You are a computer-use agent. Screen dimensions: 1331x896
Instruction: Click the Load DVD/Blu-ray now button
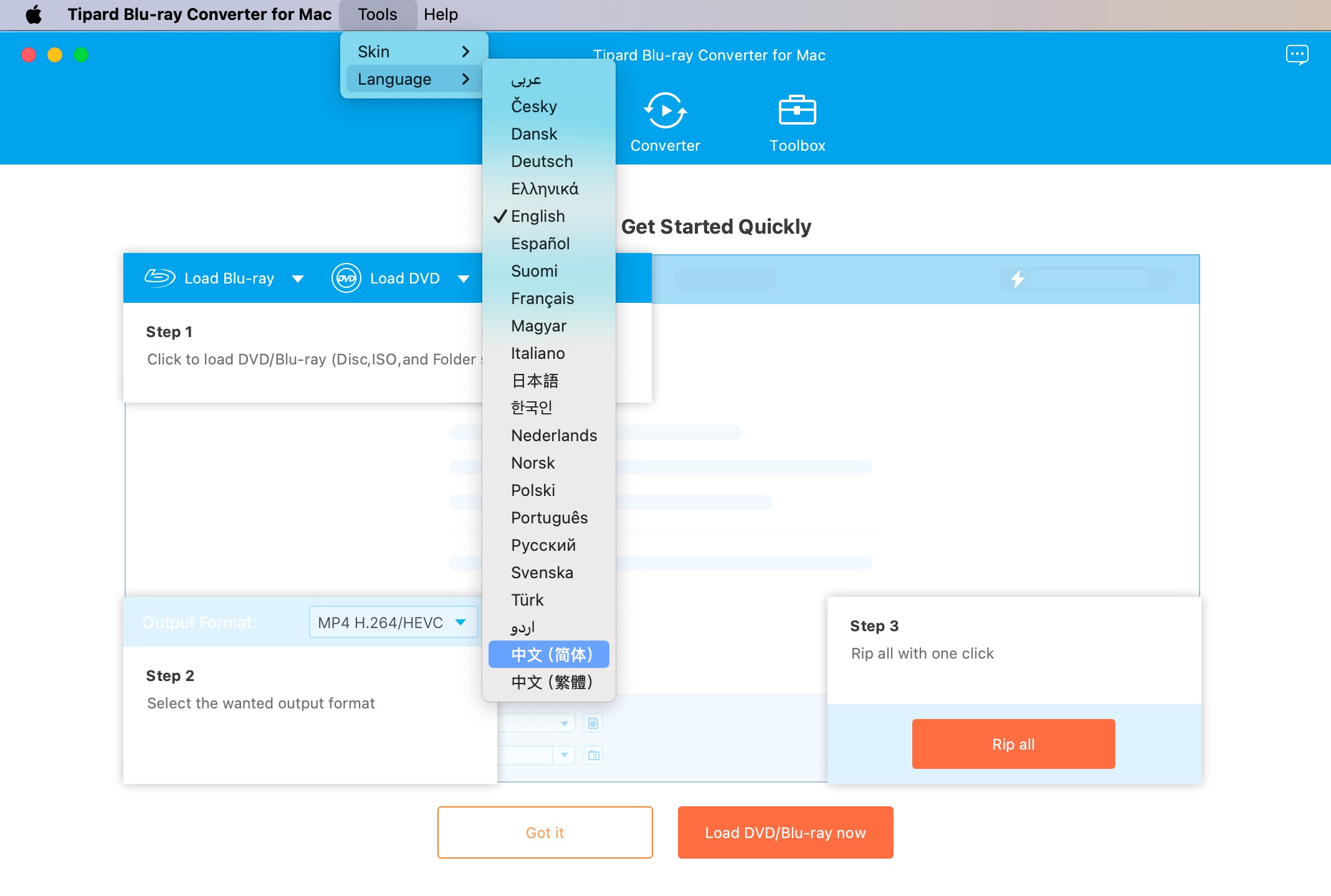point(785,832)
